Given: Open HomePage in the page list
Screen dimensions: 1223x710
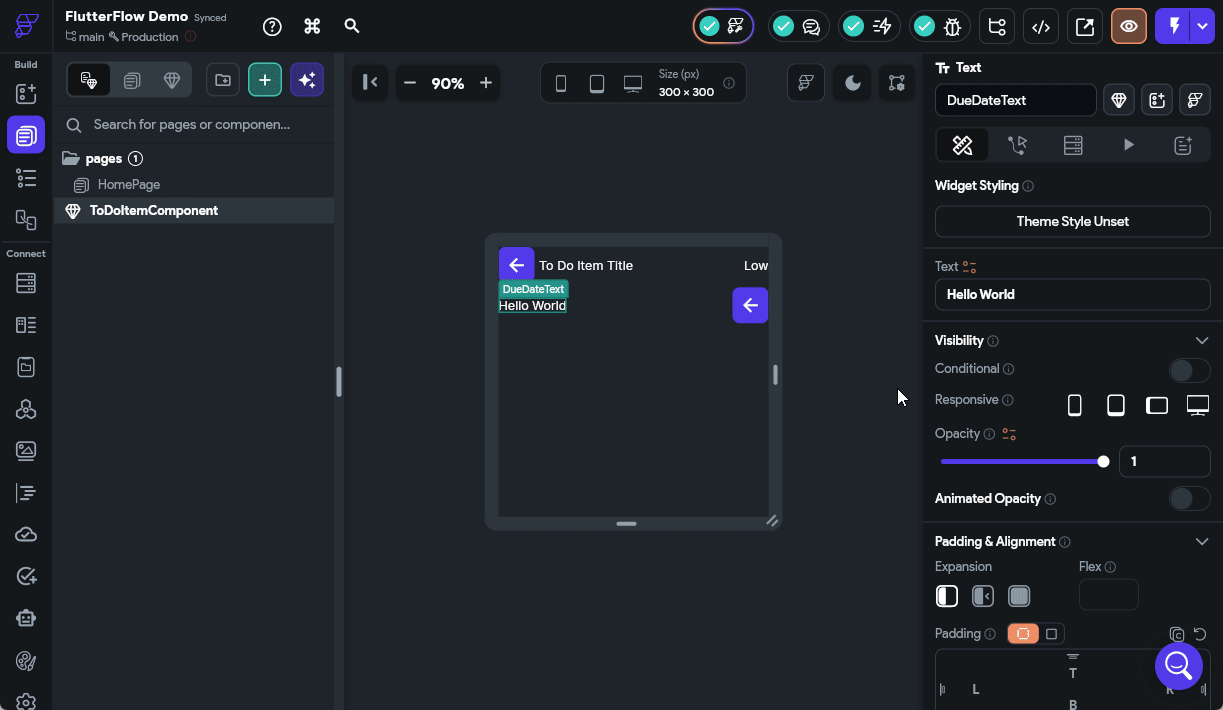Looking at the screenshot, I should click(x=128, y=185).
